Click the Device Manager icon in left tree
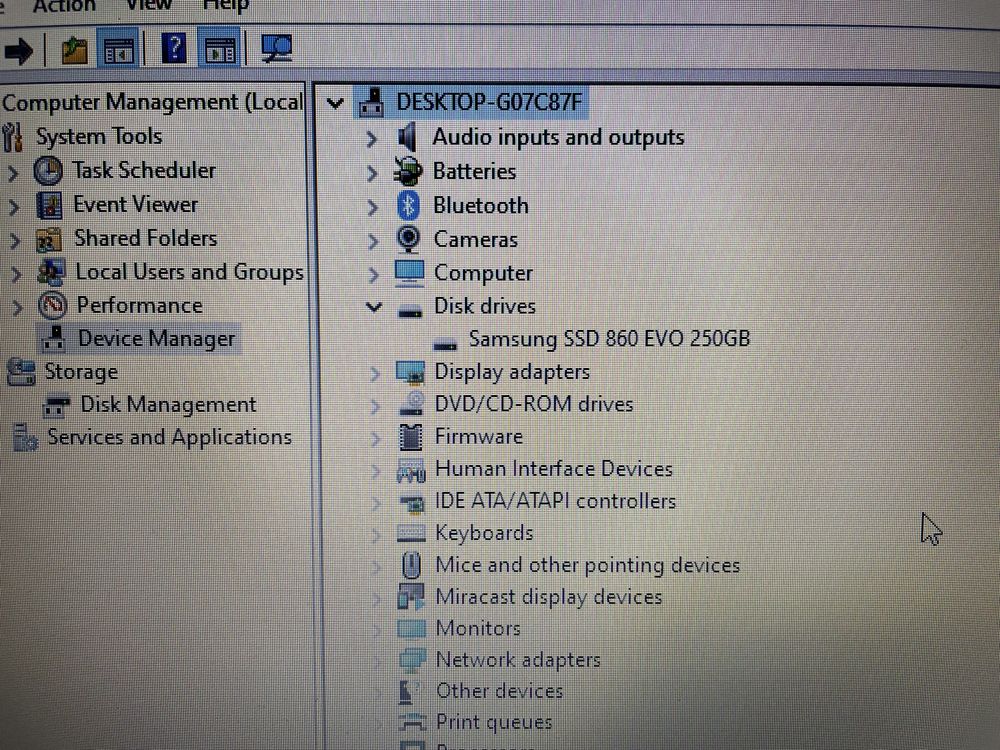The height and width of the screenshot is (750, 1000). tap(54, 339)
